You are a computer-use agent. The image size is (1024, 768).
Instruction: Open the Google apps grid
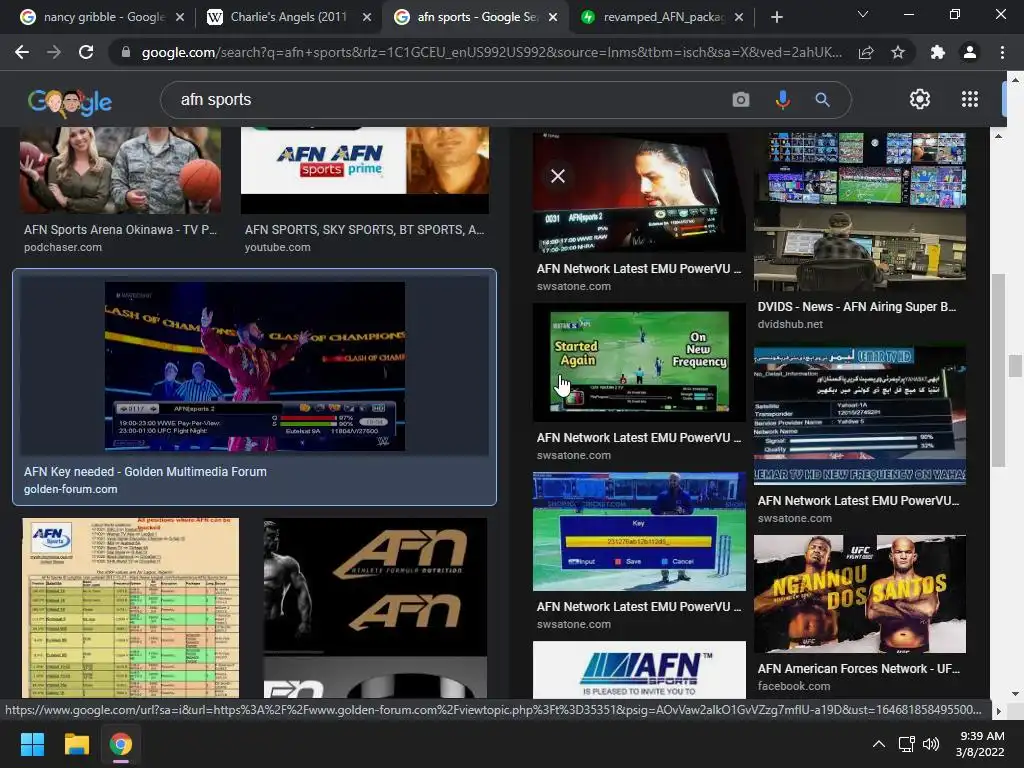tap(970, 99)
